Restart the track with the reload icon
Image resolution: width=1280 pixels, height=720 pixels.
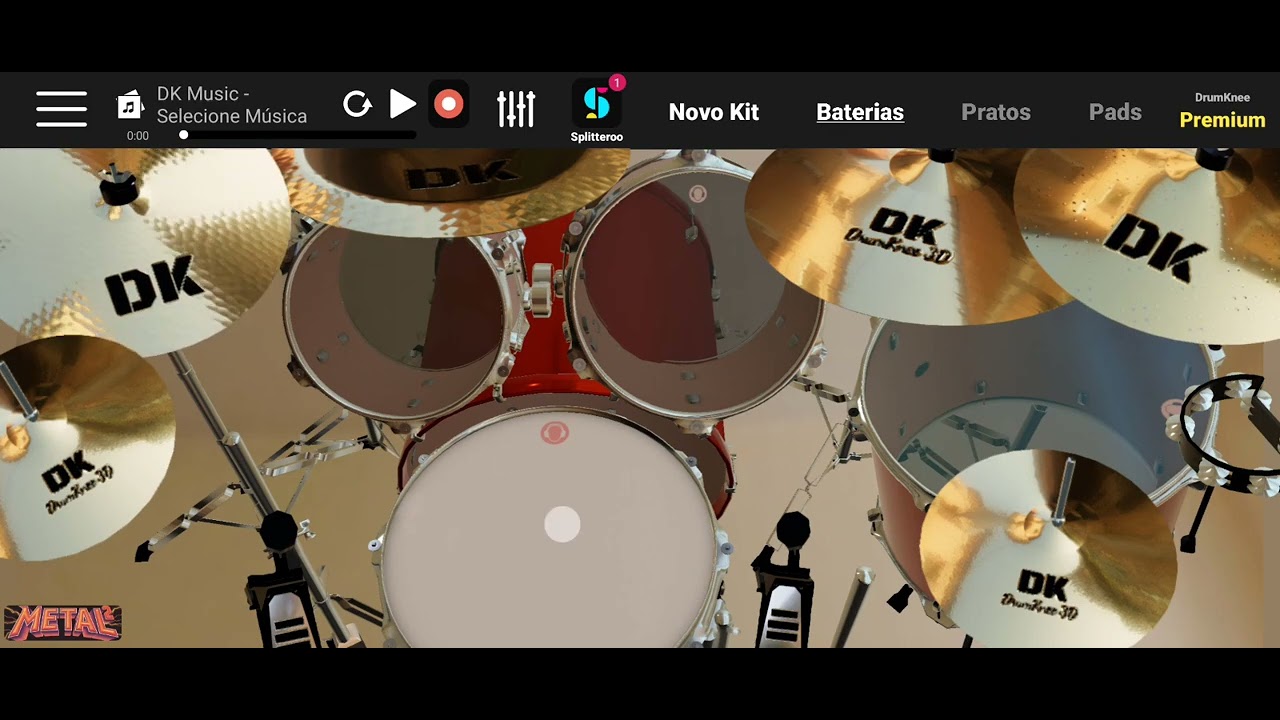[357, 104]
